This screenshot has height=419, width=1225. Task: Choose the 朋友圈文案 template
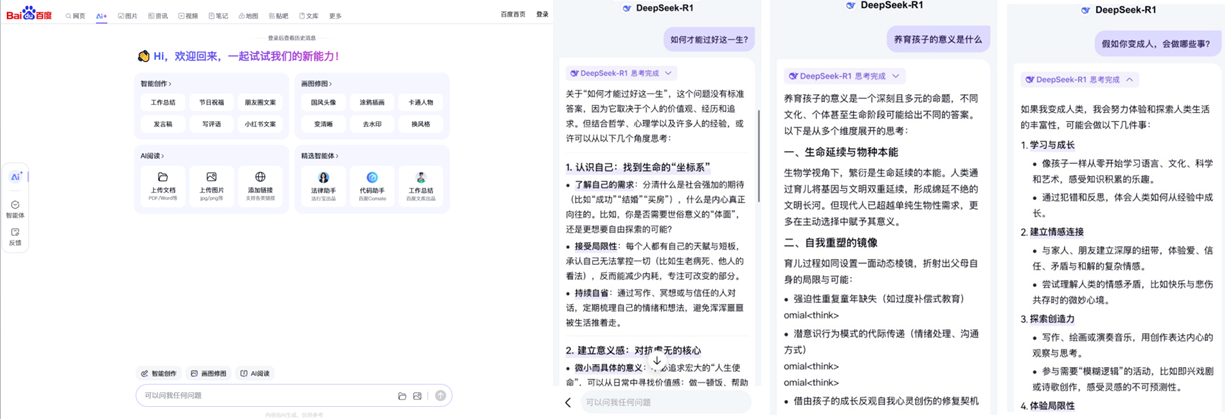260,102
